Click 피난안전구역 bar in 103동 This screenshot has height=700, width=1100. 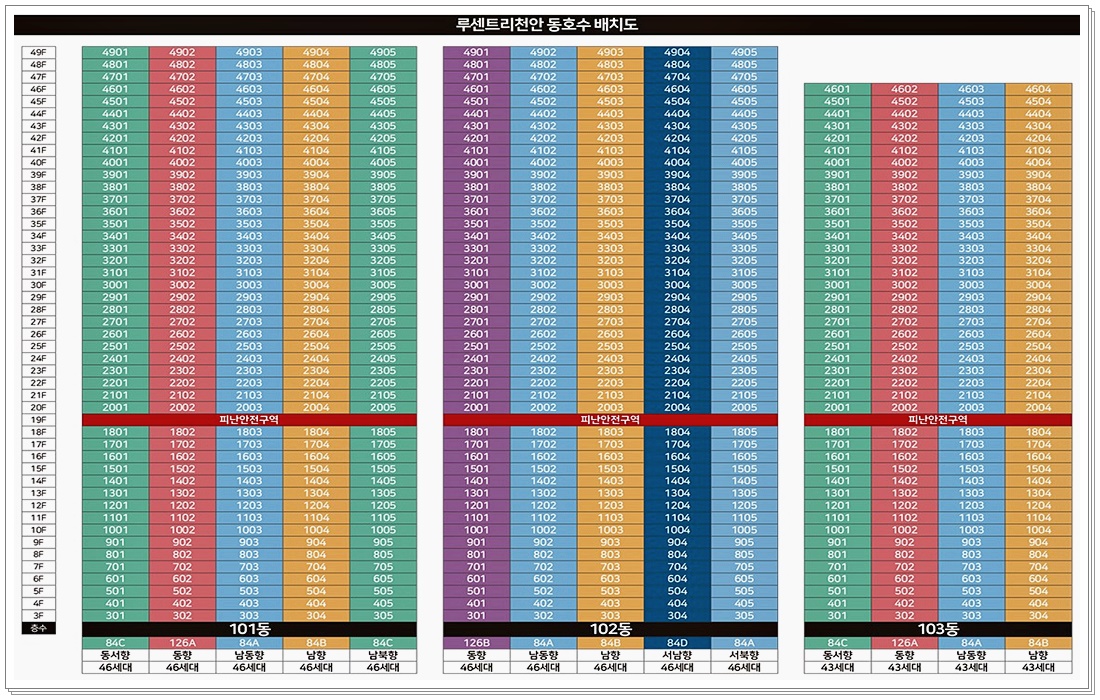tap(938, 419)
